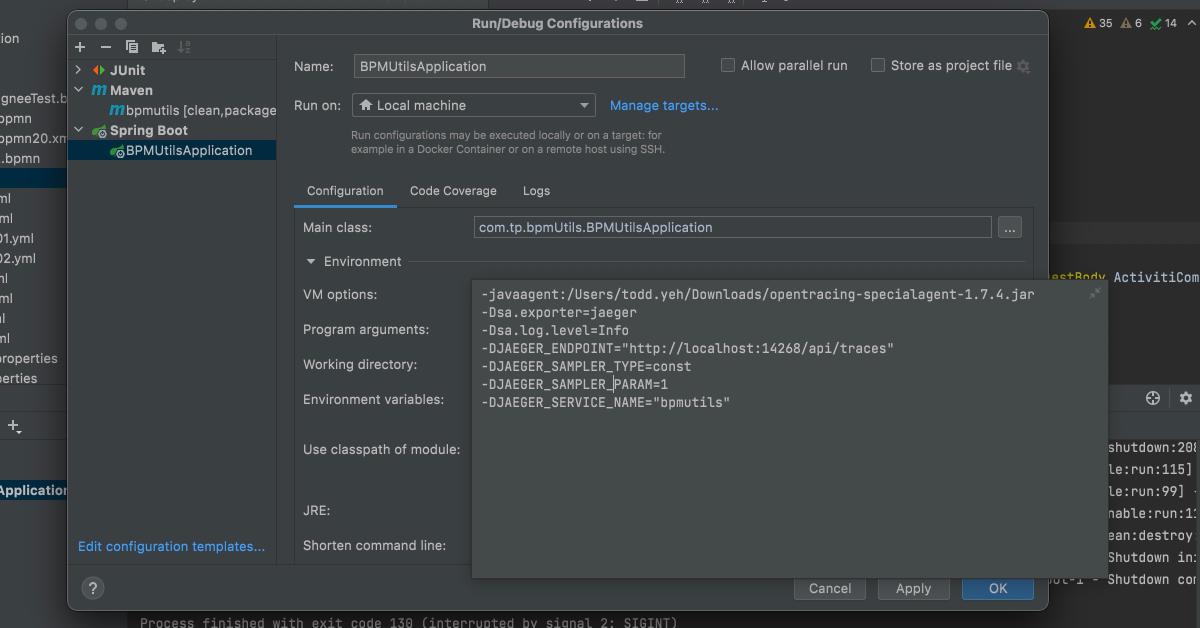This screenshot has width=1200, height=628.
Task: Switch to the Code Coverage tab
Action: (453, 191)
